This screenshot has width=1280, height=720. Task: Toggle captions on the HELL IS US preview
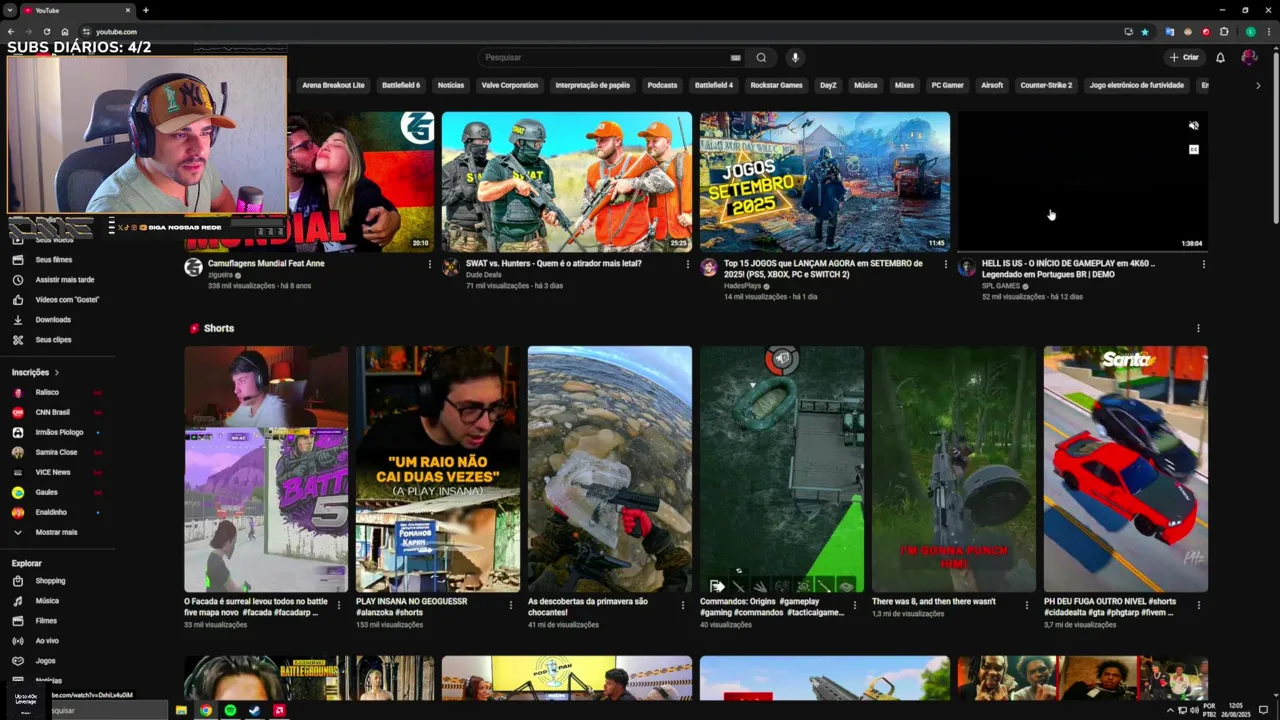coord(1193,149)
